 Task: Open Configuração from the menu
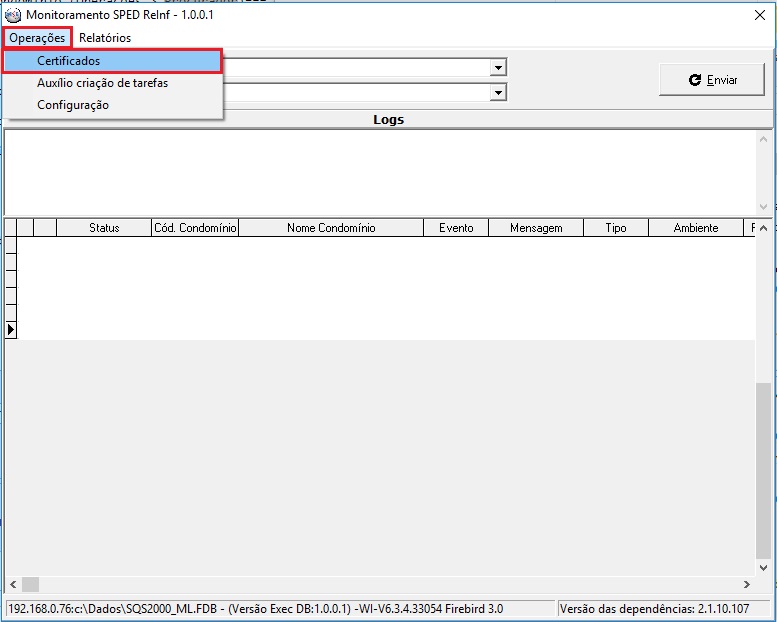[x=113, y=105]
